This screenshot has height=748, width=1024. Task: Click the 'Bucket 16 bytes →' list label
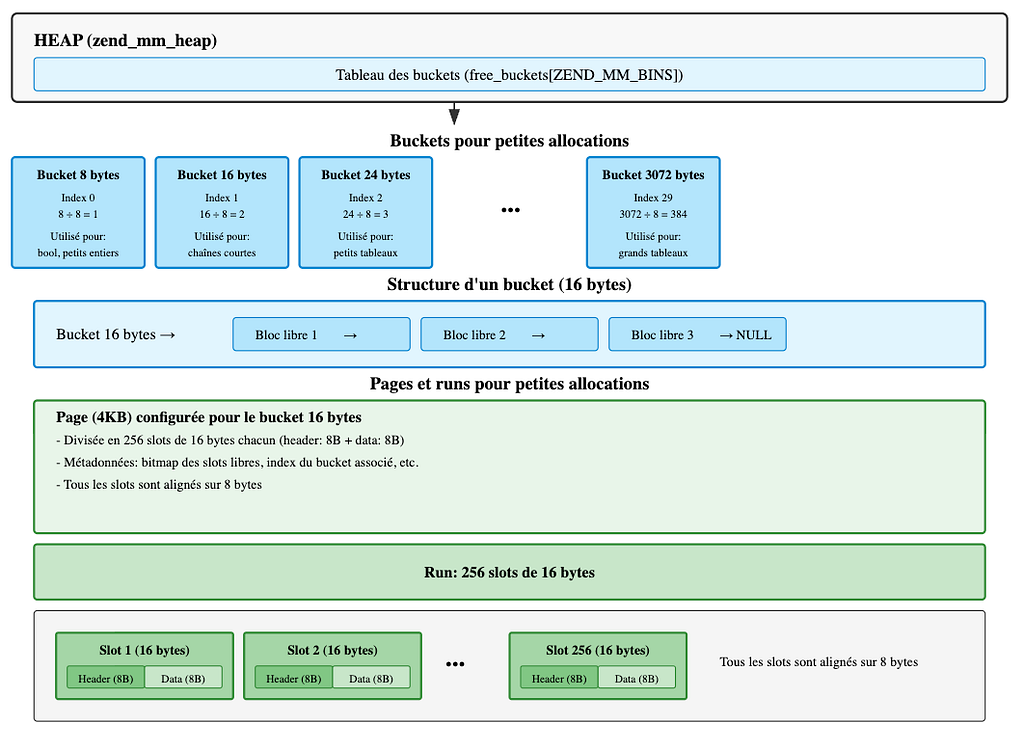pyautogui.click(x=116, y=334)
